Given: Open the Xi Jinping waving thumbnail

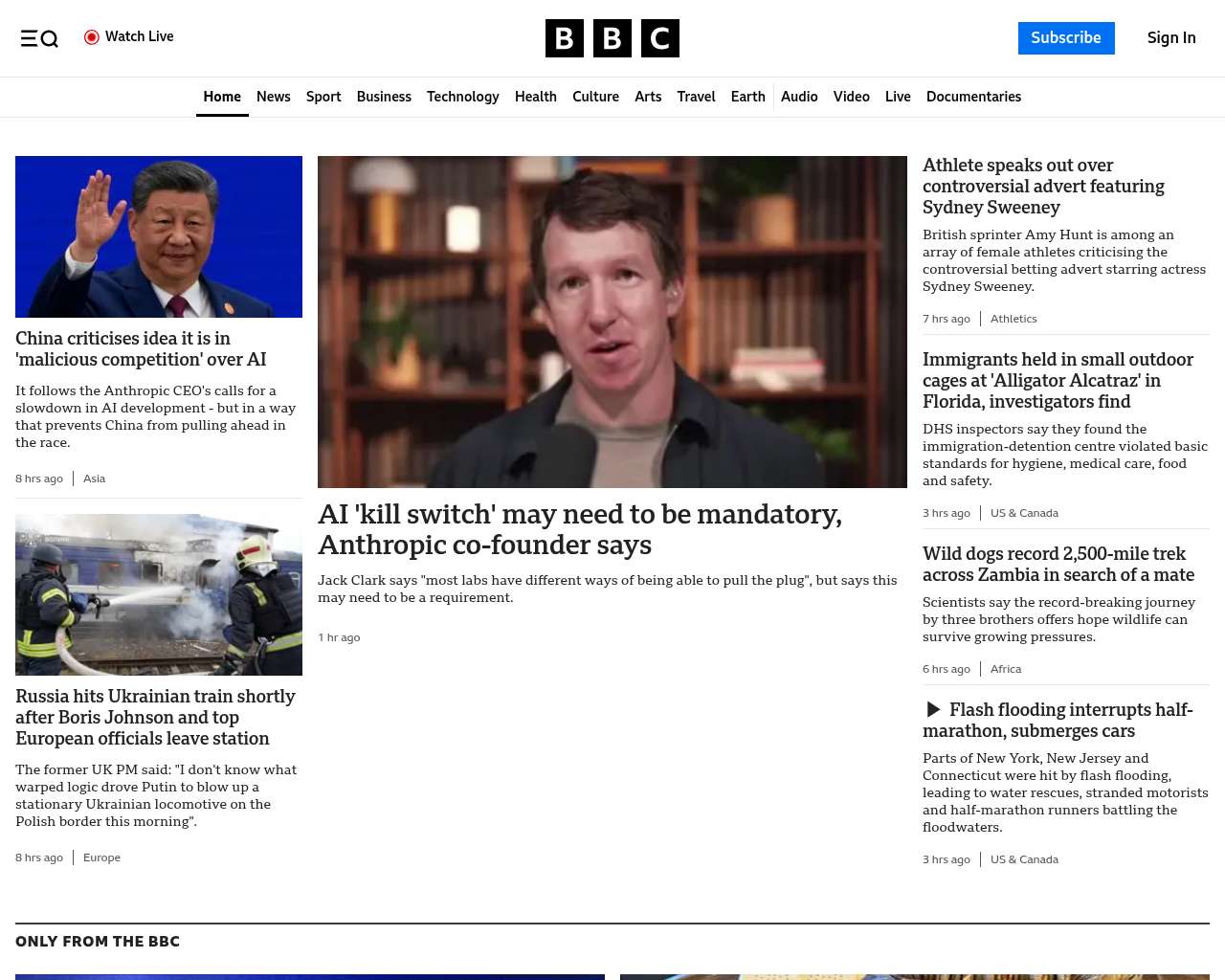Looking at the screenshot, I should click(x=159, y=236).
